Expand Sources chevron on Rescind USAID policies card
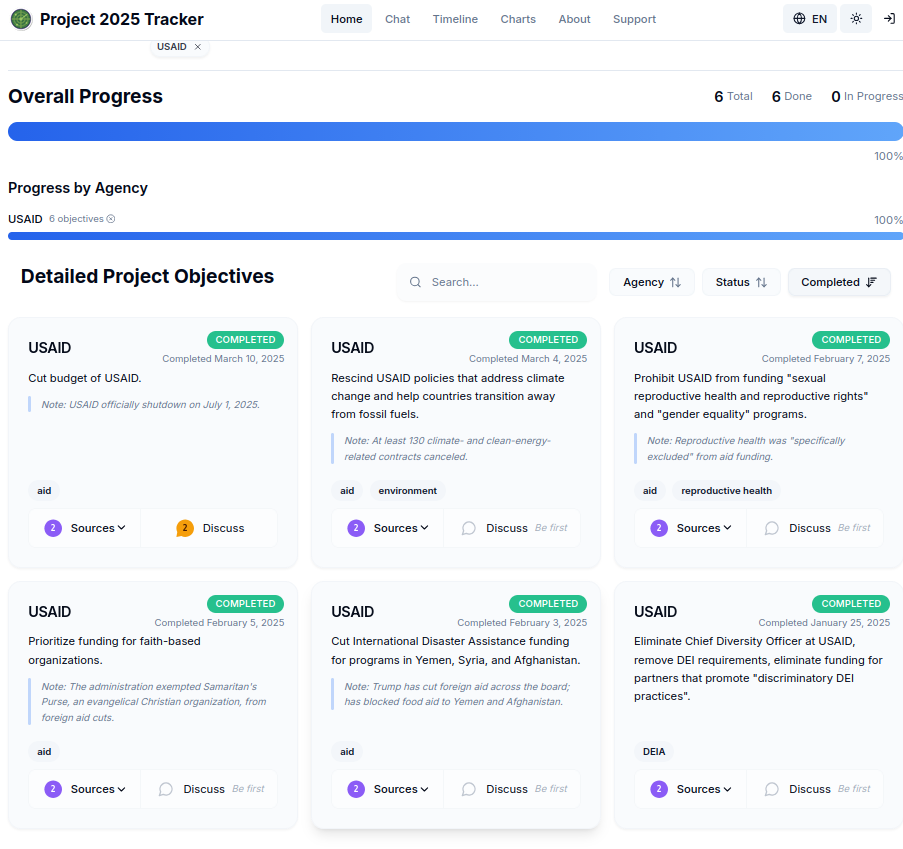Screen dimensions: 903x849 [x=424, y=528]
